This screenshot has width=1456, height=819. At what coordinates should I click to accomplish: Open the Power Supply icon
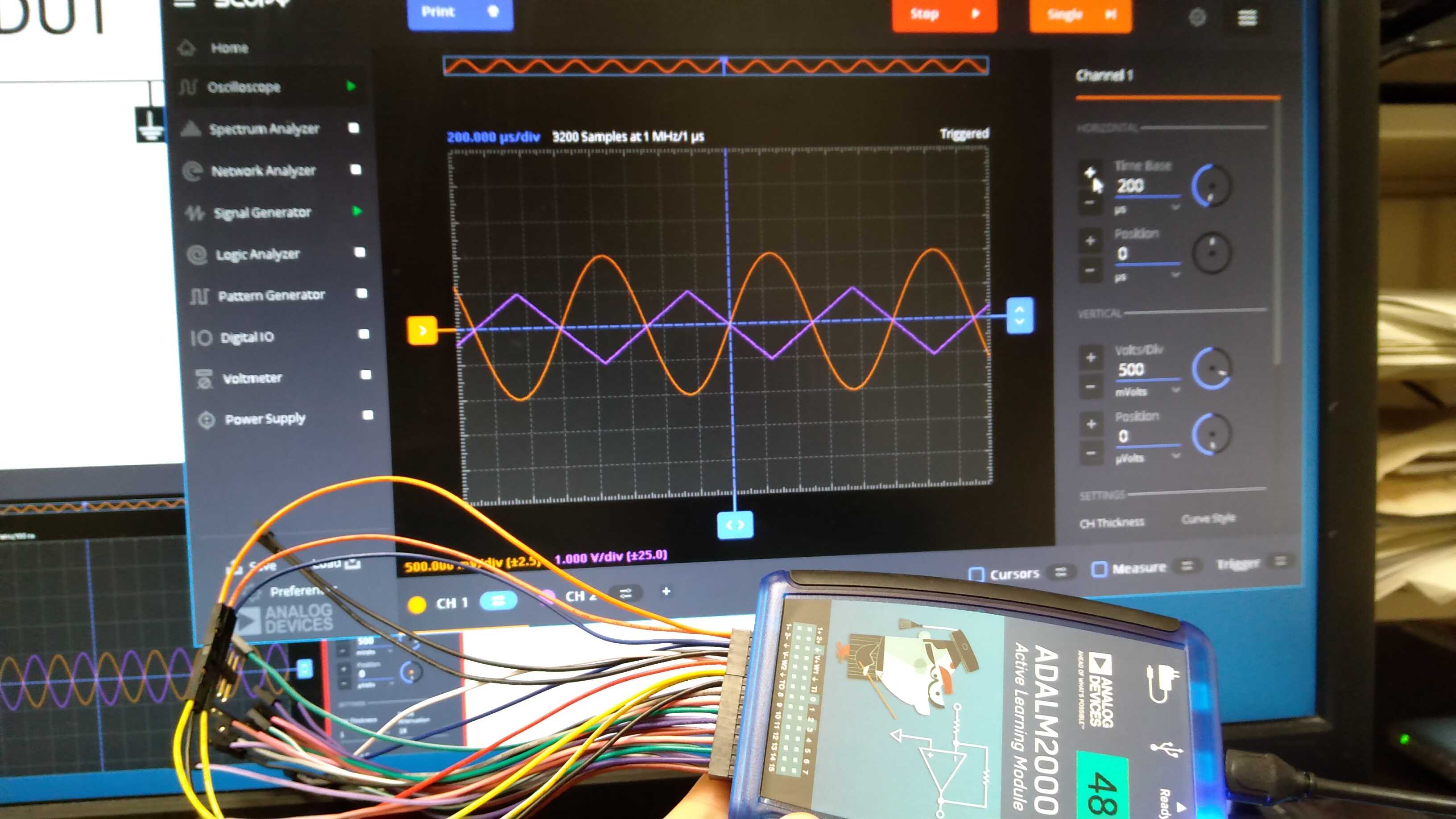(x=206, y=420)
